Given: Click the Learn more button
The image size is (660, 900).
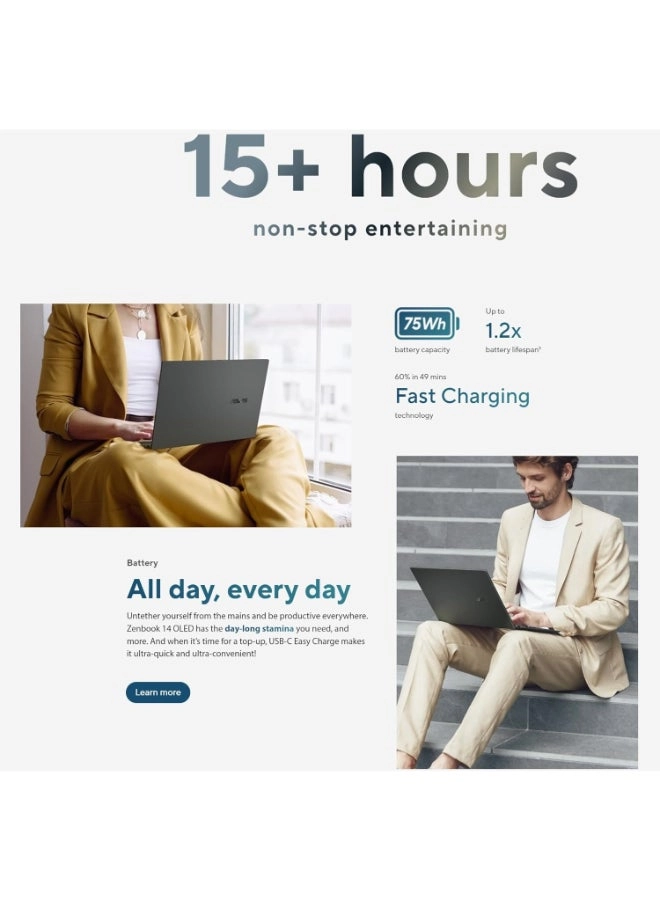Looking at the screenshot, I should (x=158, y=692).
